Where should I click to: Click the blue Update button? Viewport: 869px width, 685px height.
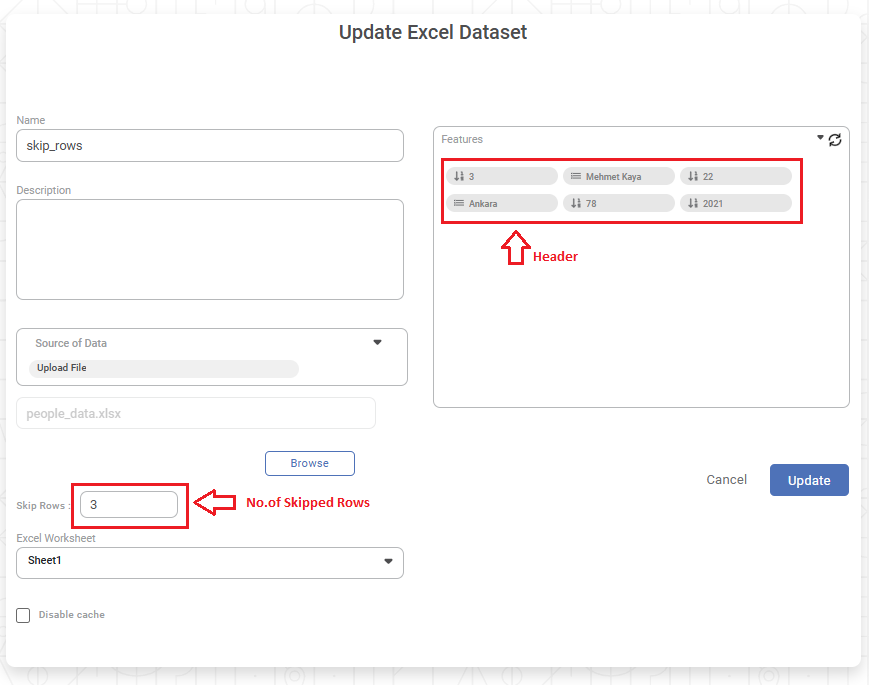808,480
